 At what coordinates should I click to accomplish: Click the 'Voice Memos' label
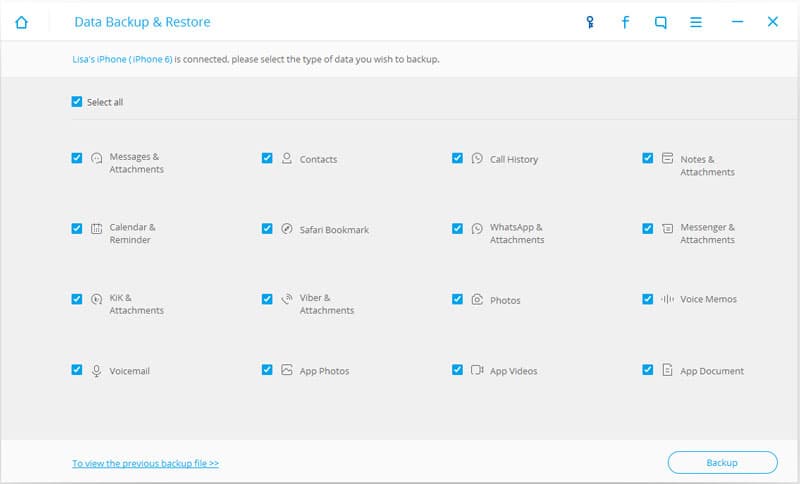(708, 299)
